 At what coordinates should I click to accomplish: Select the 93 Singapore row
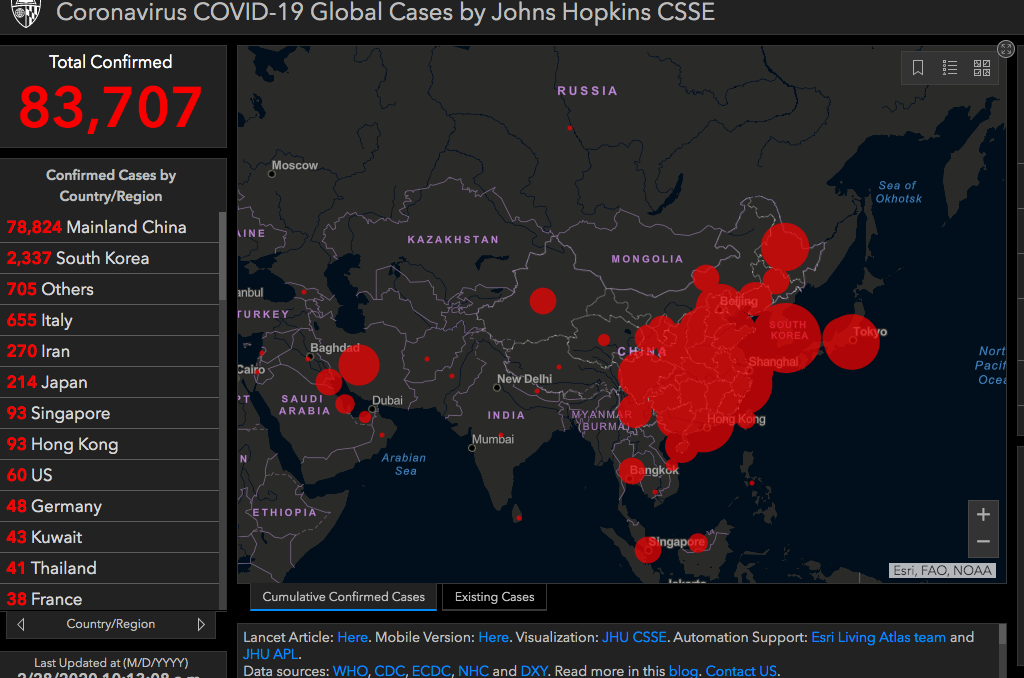click(x=110, y=413)
